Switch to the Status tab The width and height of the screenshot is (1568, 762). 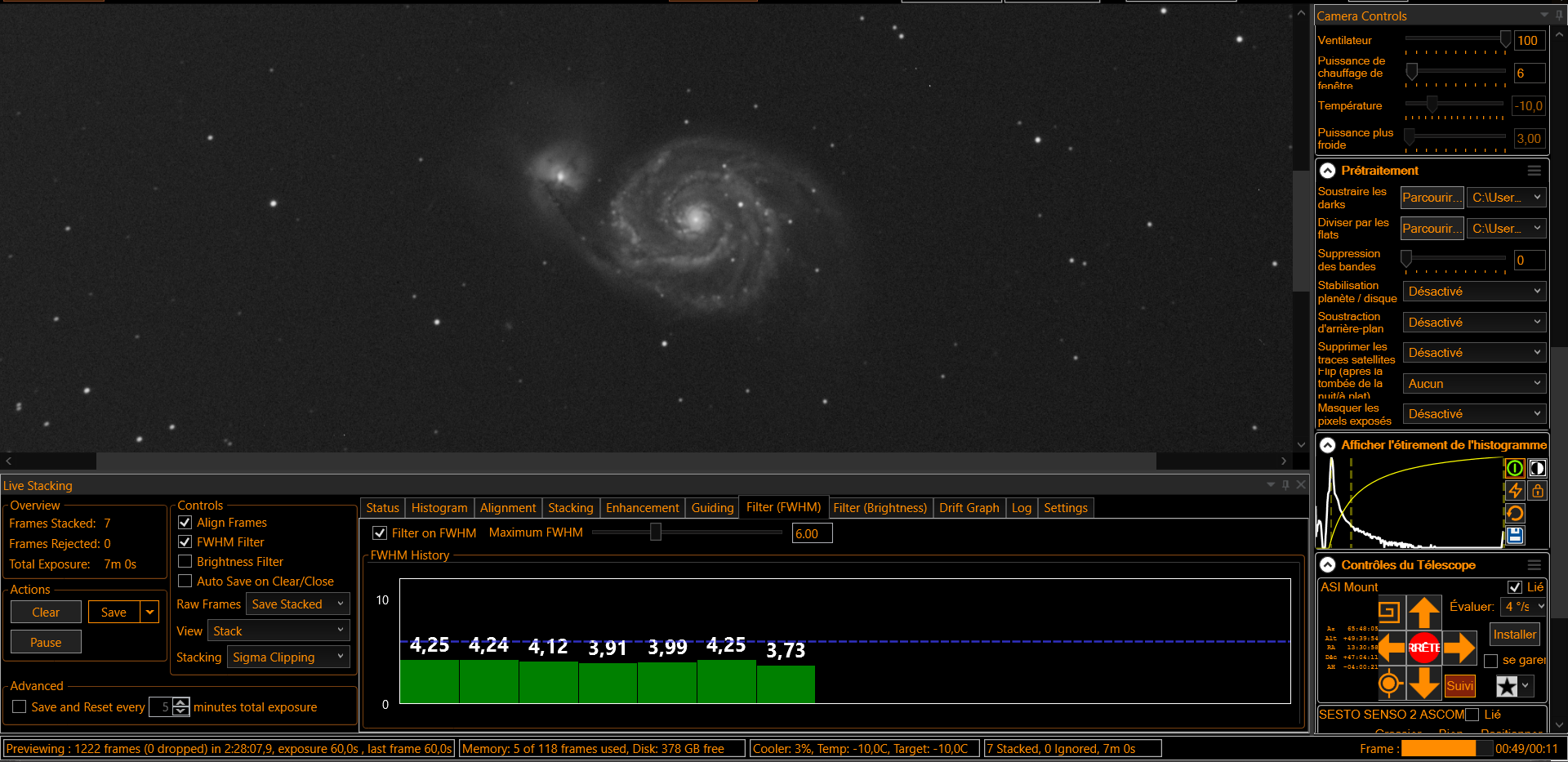coord(382,508)
